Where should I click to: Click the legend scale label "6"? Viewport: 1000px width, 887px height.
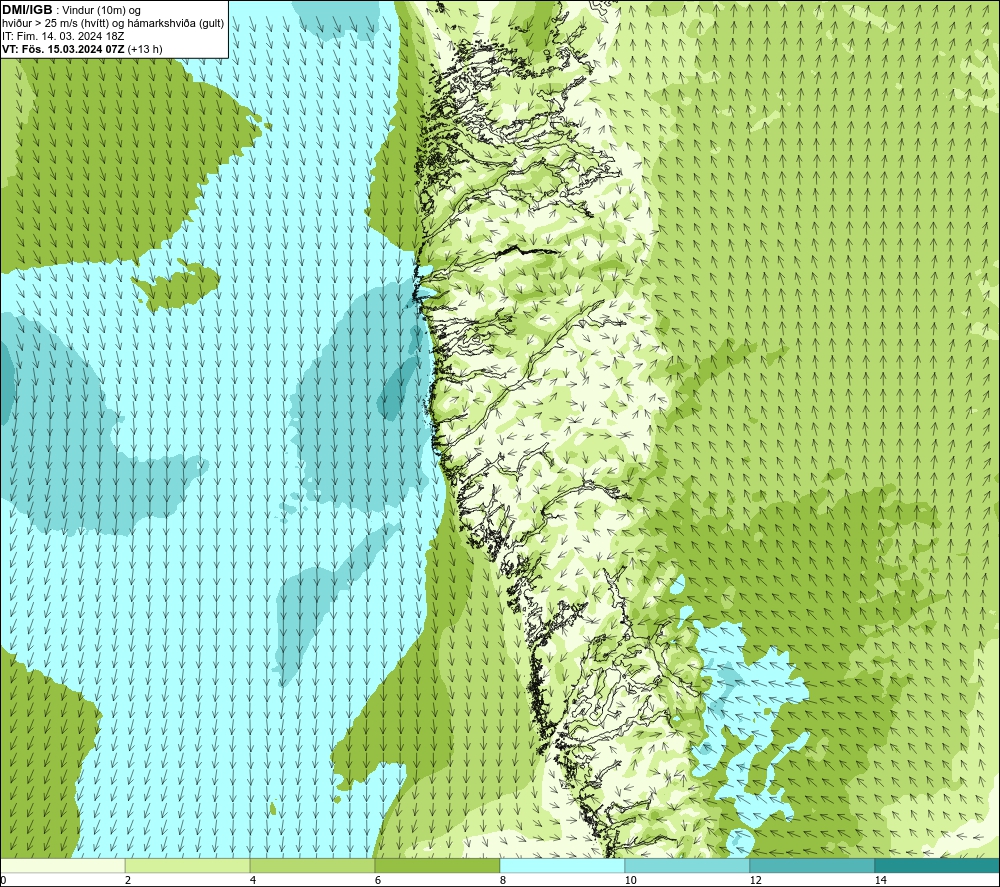coord(378,881)
